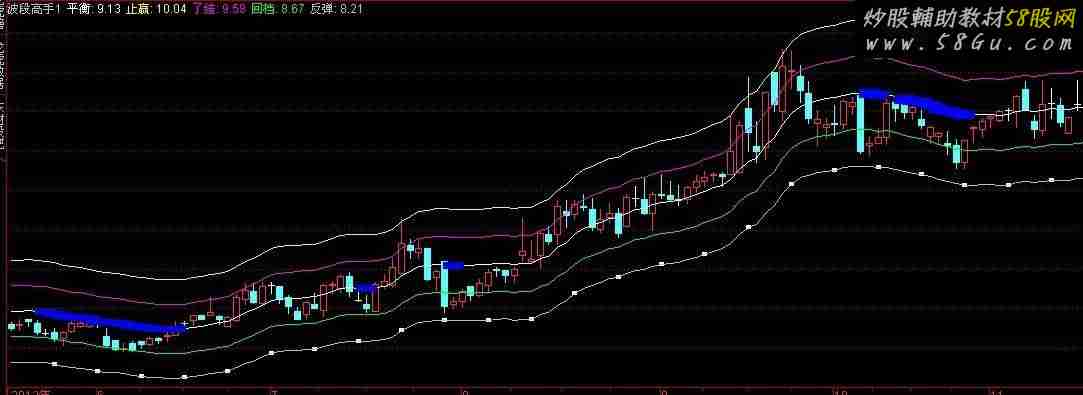Screen dimensions: 1083x395
Task: Click the 止赢 10.04 indicator value
Action: coord(157,8)
